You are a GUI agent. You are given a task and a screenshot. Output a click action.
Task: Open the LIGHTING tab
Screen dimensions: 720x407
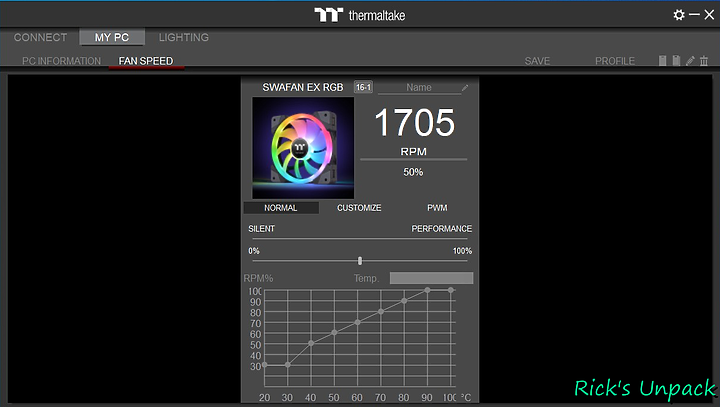coord(184,37)
